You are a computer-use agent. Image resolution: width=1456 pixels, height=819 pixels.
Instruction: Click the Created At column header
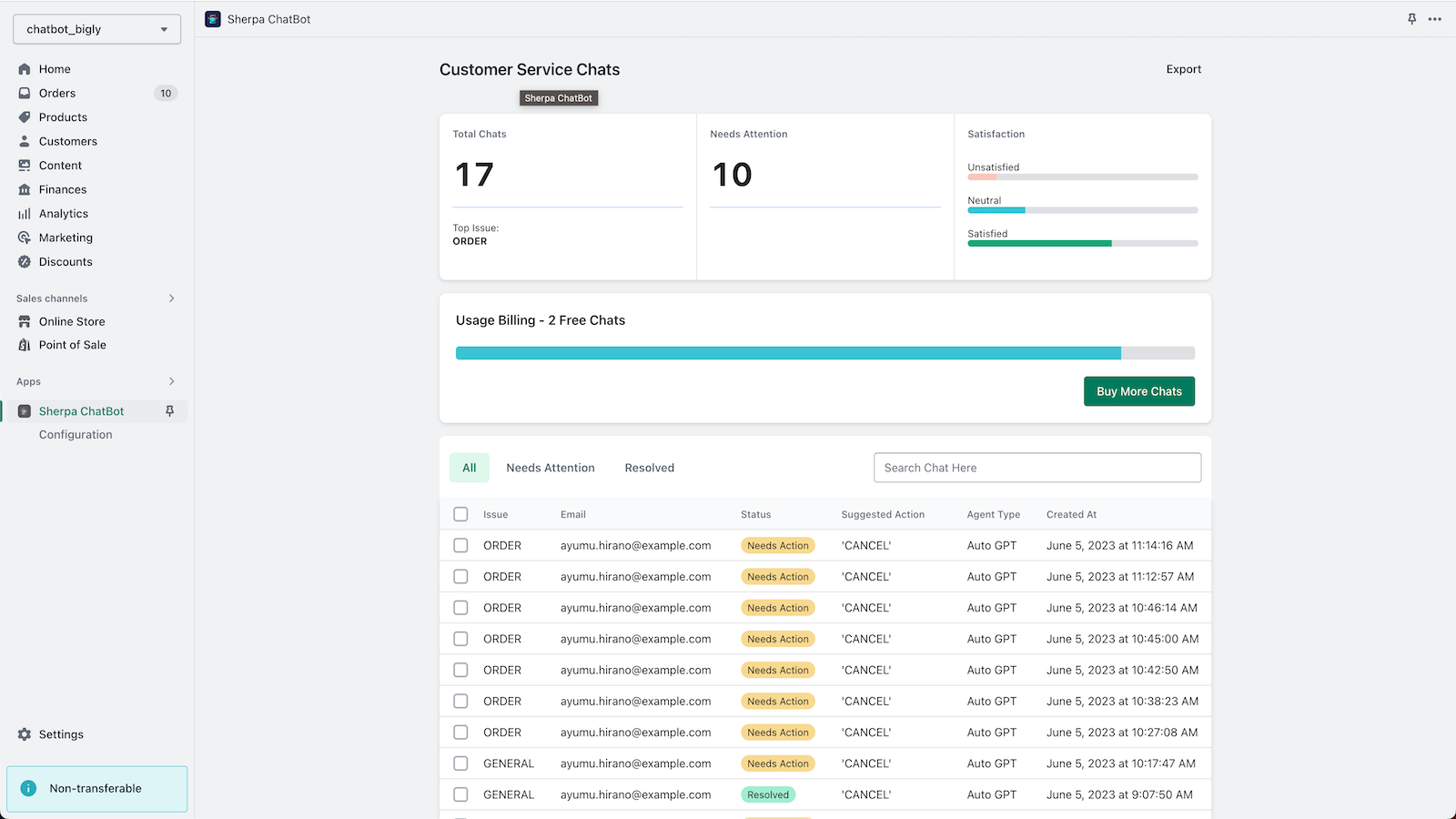(x=1071, y=514)
